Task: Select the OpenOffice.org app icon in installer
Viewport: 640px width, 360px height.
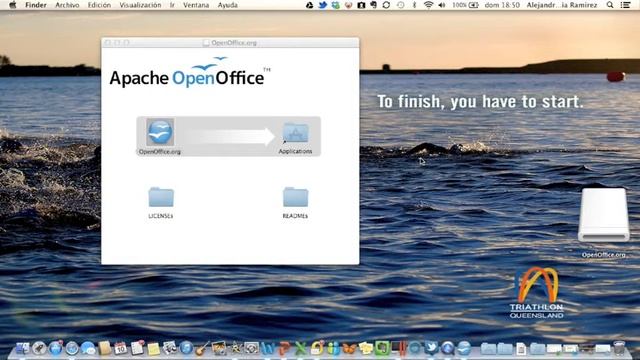Action: 160,132
